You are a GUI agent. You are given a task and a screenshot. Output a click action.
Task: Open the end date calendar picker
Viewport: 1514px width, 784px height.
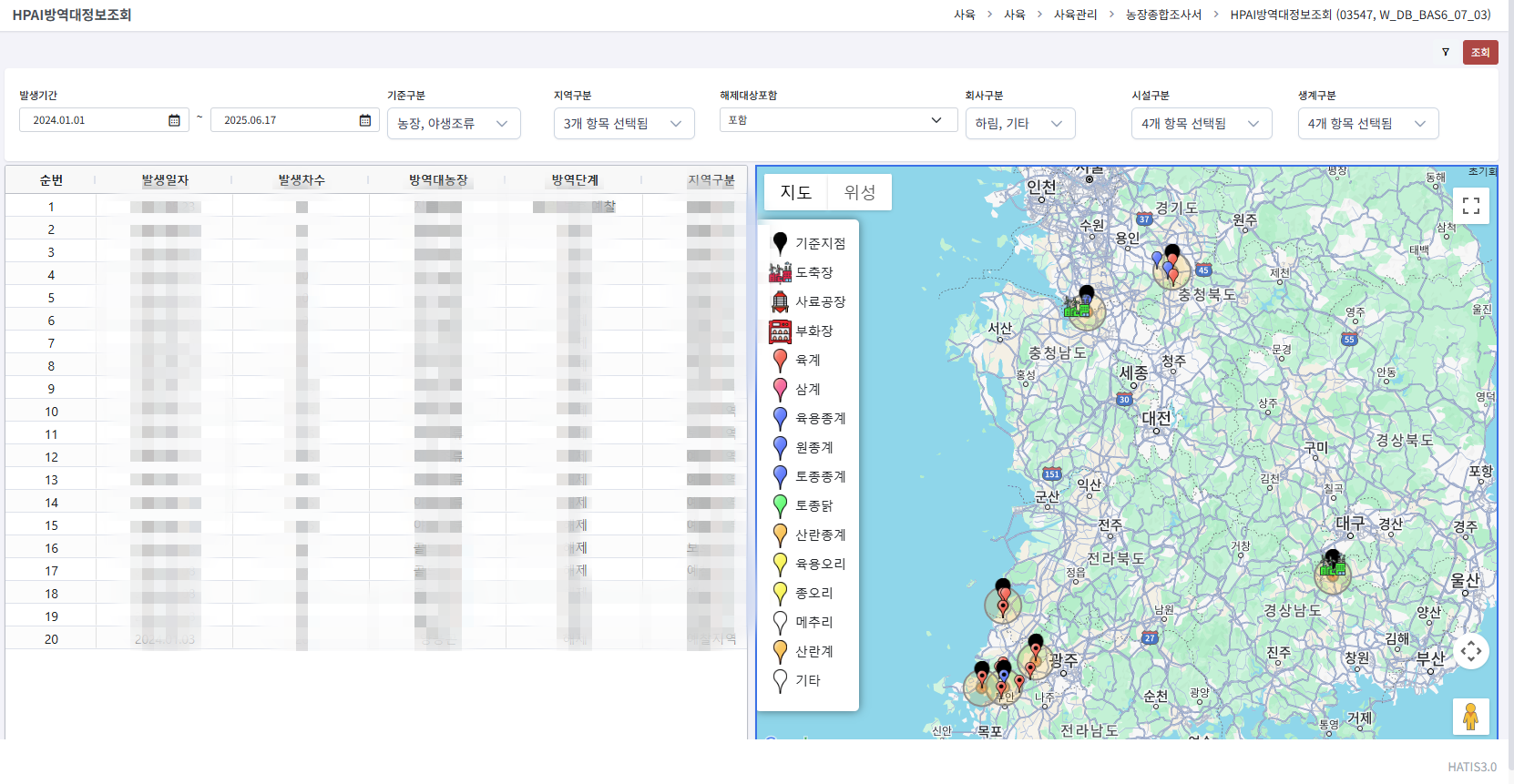coord(365,120)
